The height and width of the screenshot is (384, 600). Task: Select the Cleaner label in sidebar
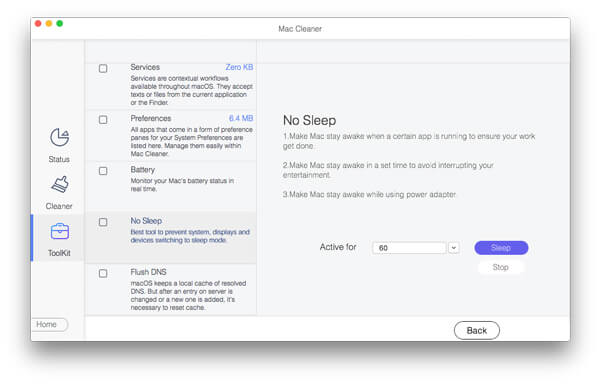pos(59,206)
